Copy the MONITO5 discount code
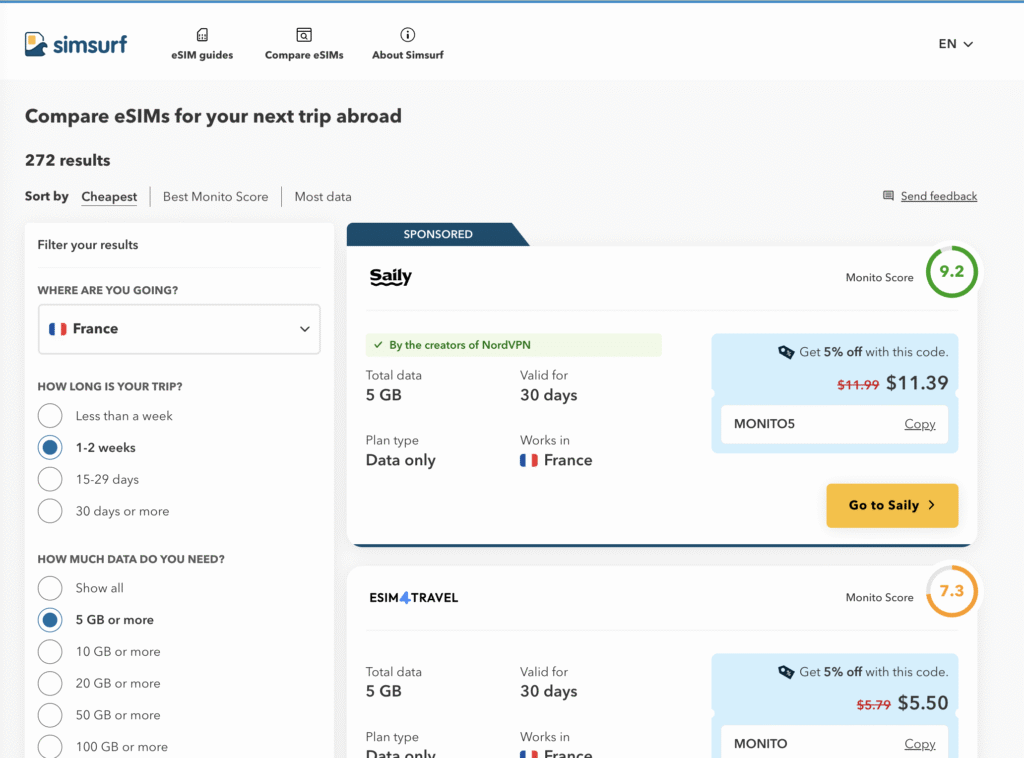Screen dimensions: 1024x758 [920, 424]
